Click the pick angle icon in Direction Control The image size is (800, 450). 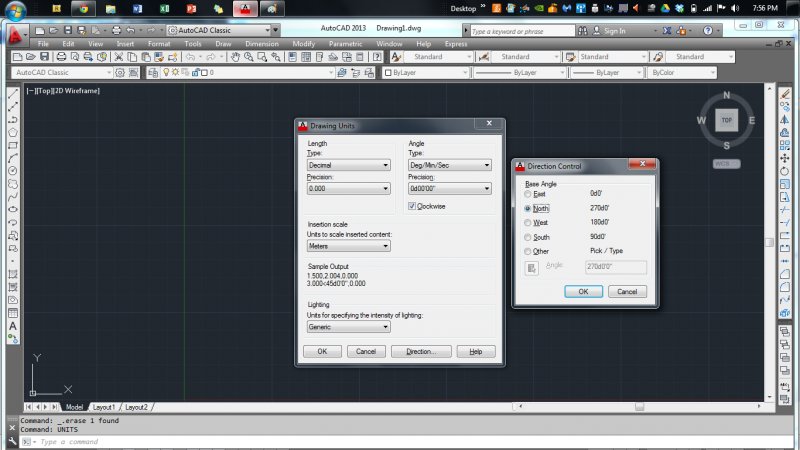(532, 268)
